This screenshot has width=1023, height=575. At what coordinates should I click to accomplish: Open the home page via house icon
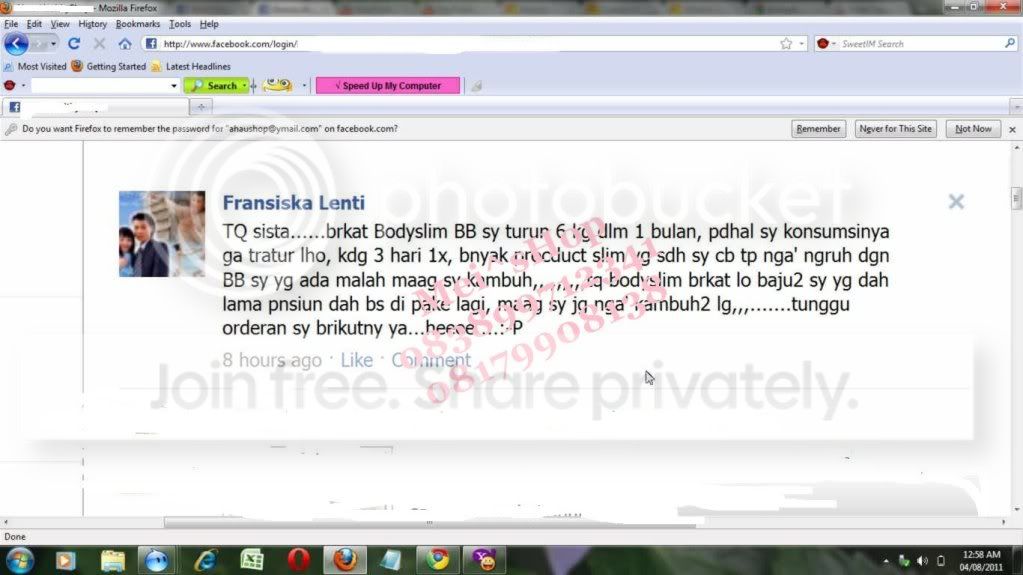pyautogui.click(x=125, y=44)
